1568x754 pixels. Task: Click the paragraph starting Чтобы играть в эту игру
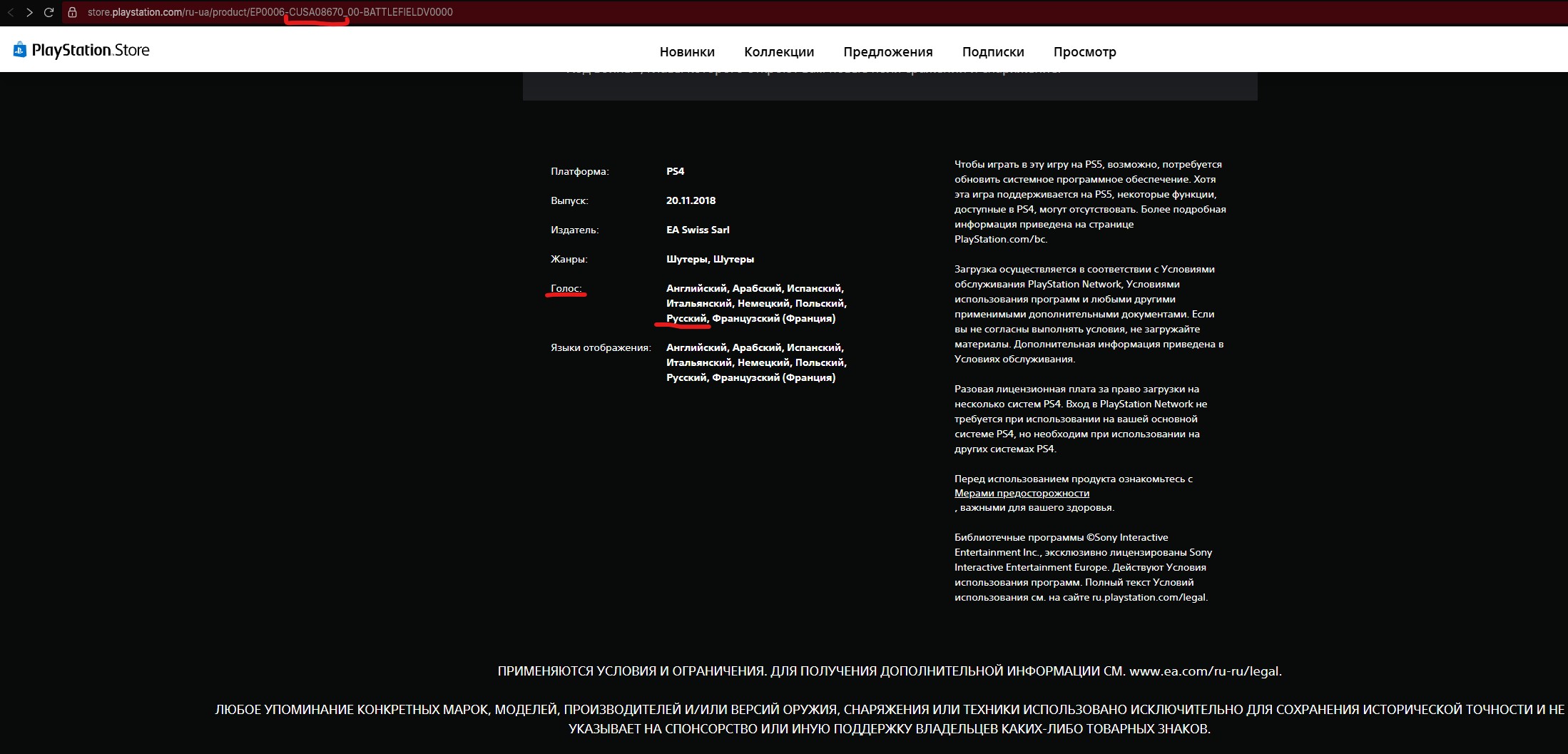click(1090, 202)
